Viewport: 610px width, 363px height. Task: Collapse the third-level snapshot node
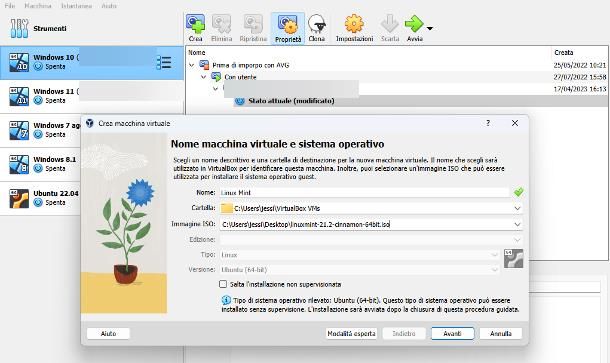pyautogui.click(x=216, y=89)
